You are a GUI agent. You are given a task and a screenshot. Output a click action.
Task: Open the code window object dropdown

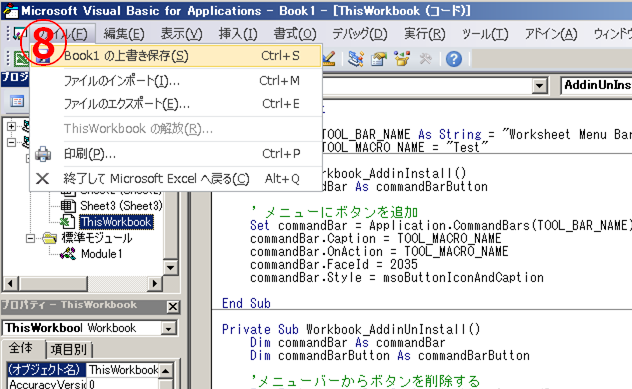[x=539, y=86]
